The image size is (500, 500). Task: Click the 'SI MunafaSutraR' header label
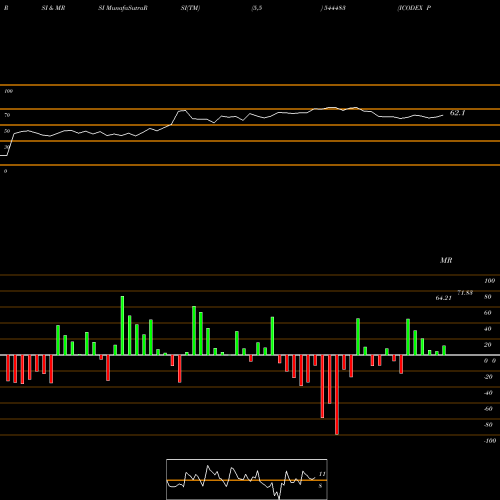(123, 8)
